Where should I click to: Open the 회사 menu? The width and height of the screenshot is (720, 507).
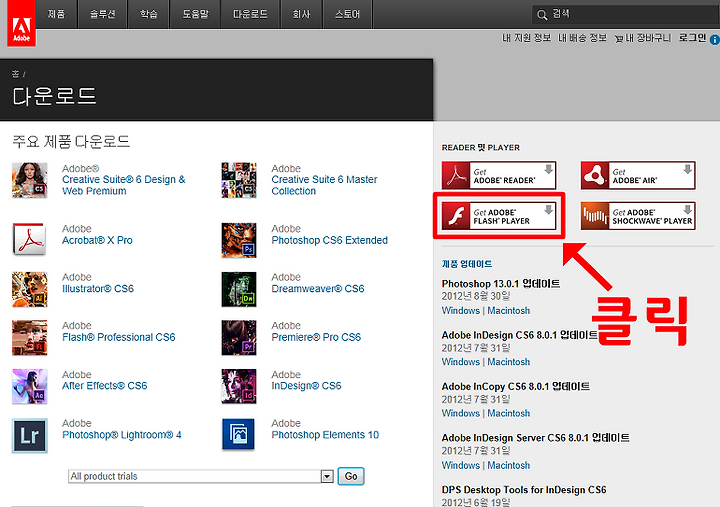[x=301, y=14]
